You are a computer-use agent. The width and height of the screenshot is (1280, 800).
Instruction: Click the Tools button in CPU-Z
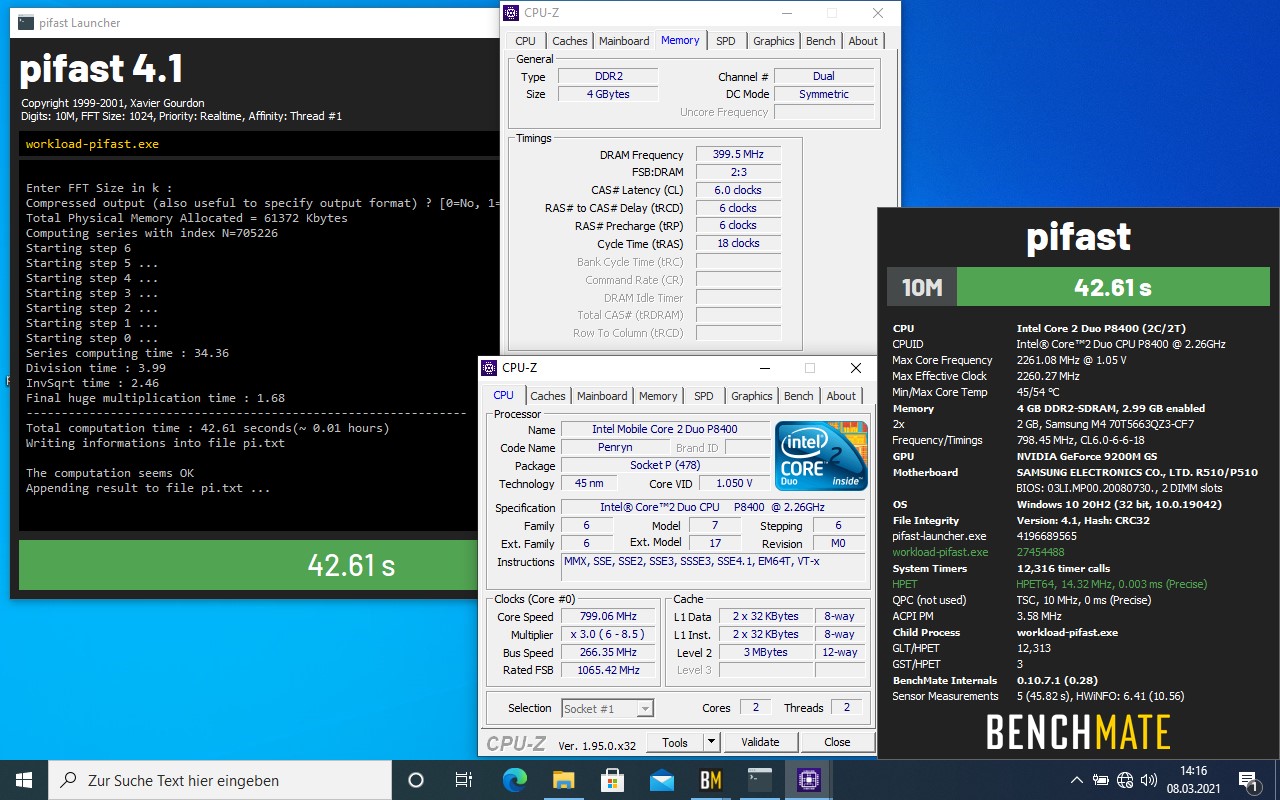(675, 742)
